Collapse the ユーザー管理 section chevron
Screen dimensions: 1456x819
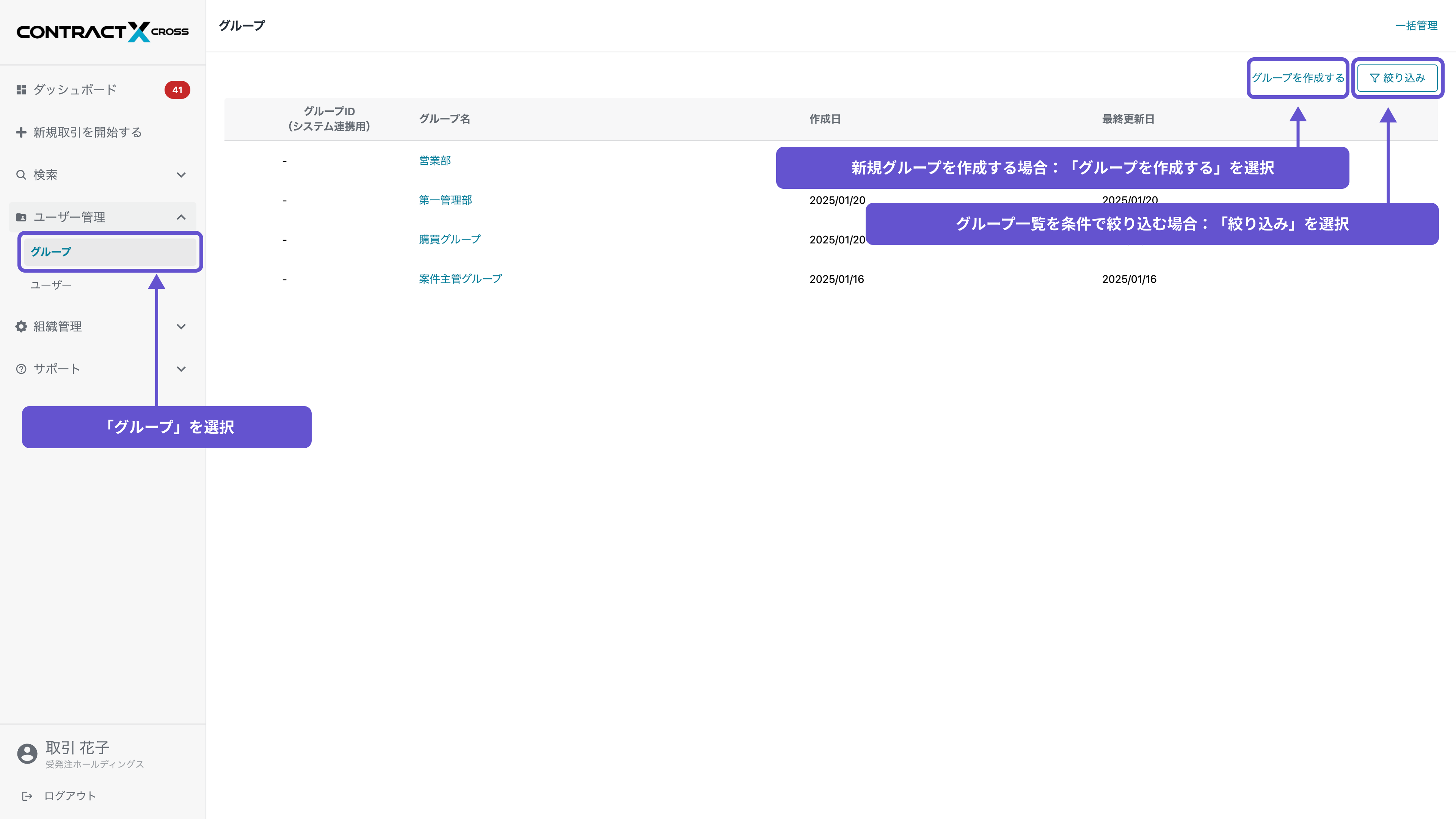coord(181,217)
